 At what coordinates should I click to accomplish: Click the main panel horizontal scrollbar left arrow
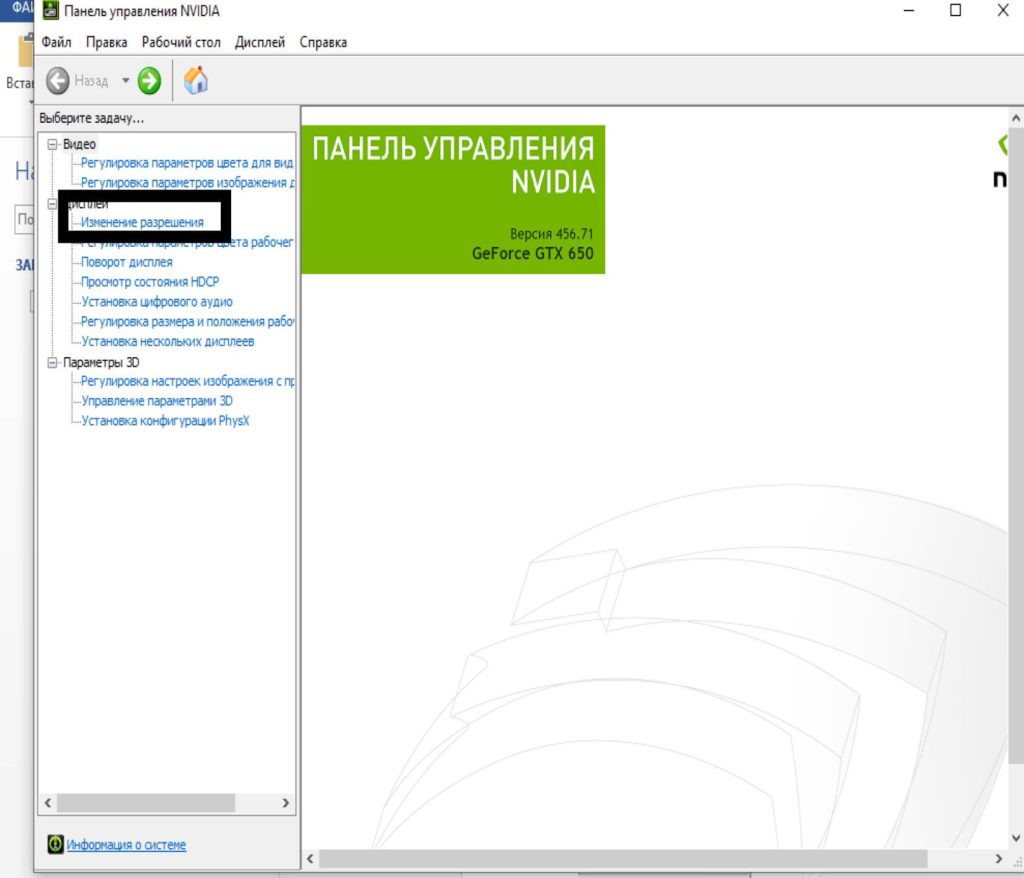310,859
